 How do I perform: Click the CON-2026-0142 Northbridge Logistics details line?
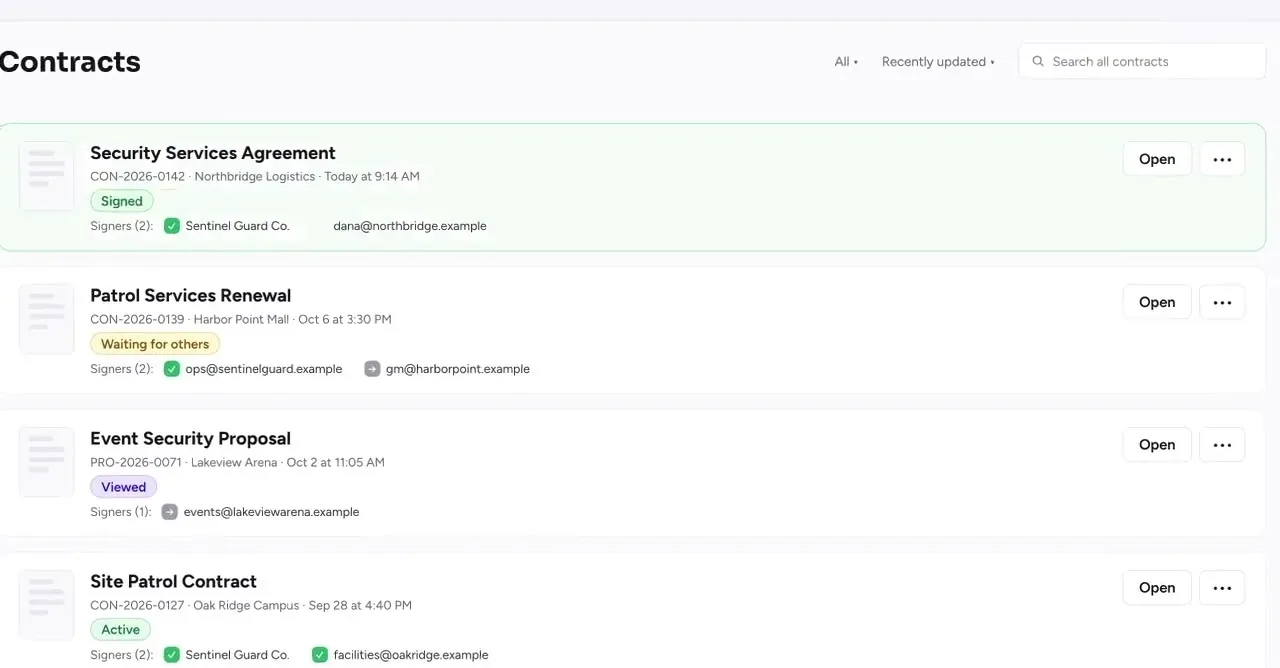(x=255, y=176)
